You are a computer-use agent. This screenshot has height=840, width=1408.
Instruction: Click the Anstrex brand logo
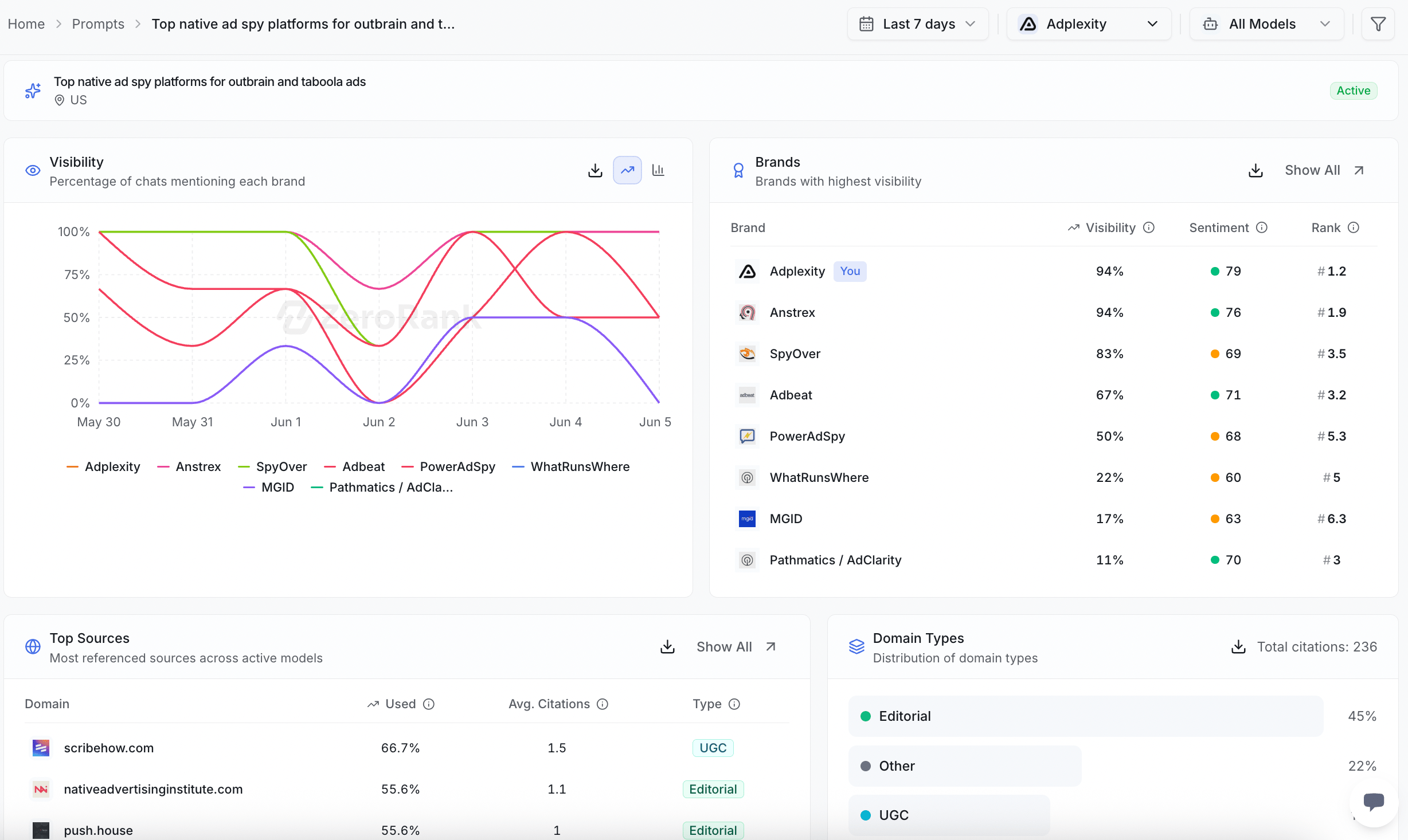tap(748, 313)
